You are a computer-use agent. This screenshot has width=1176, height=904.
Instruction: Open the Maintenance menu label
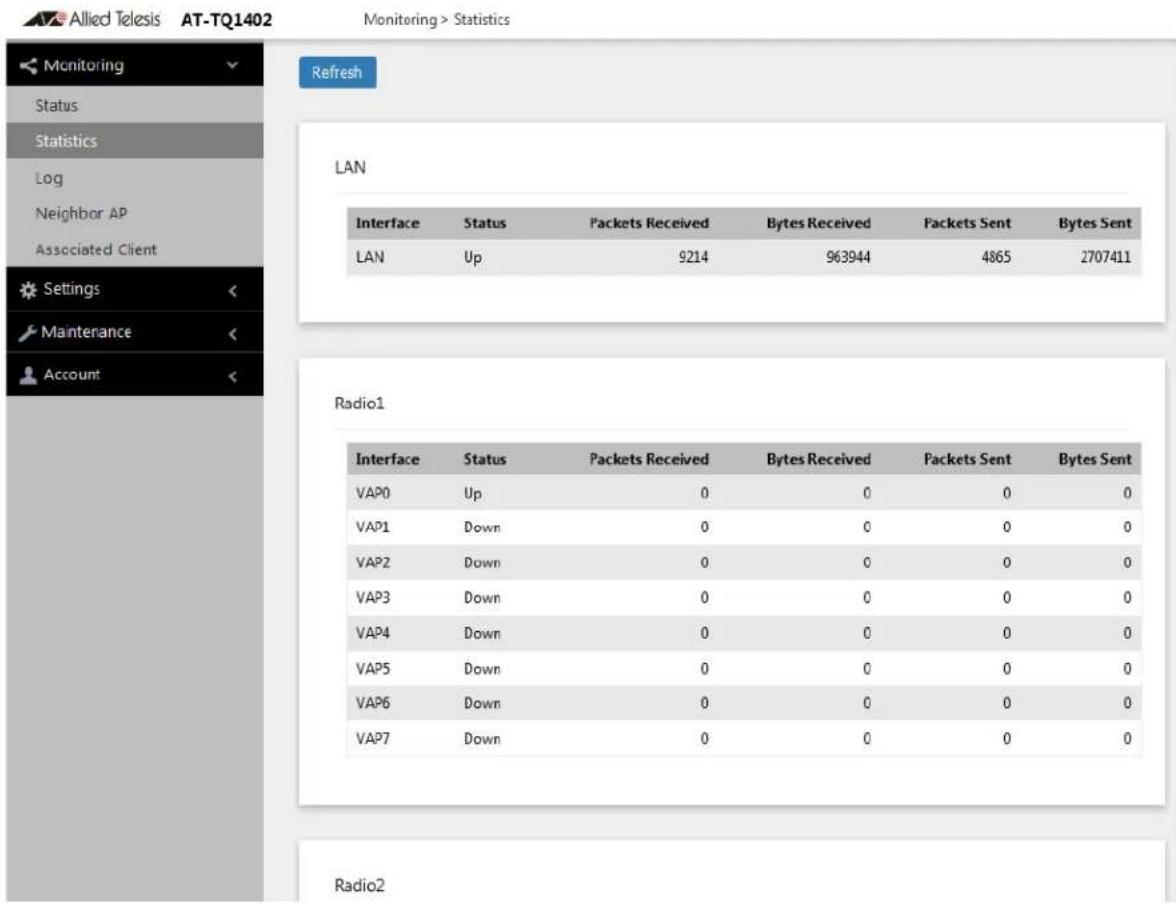click(86, 332)
